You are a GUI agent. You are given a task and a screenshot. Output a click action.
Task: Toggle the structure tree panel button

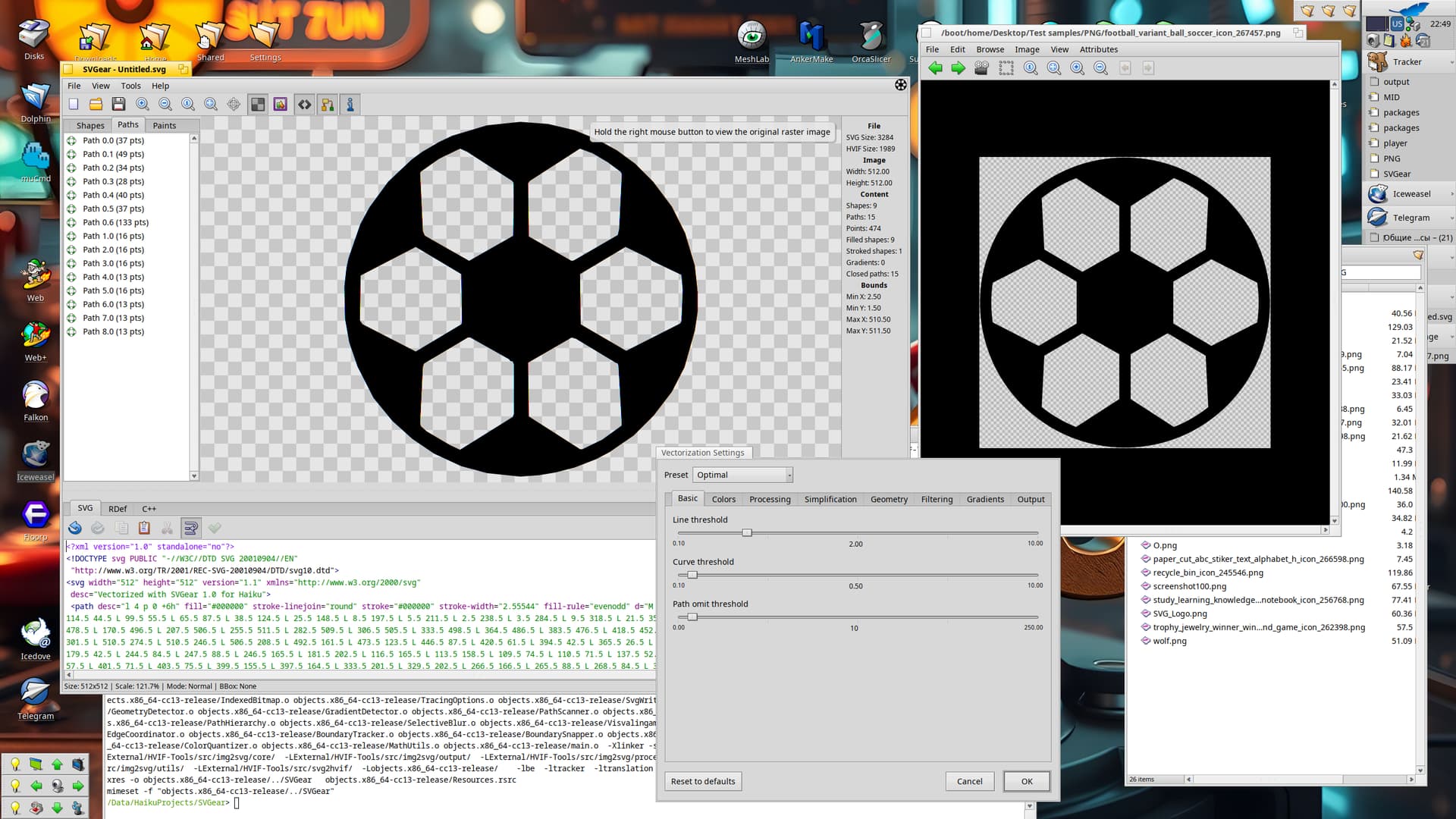click(328, 105)
